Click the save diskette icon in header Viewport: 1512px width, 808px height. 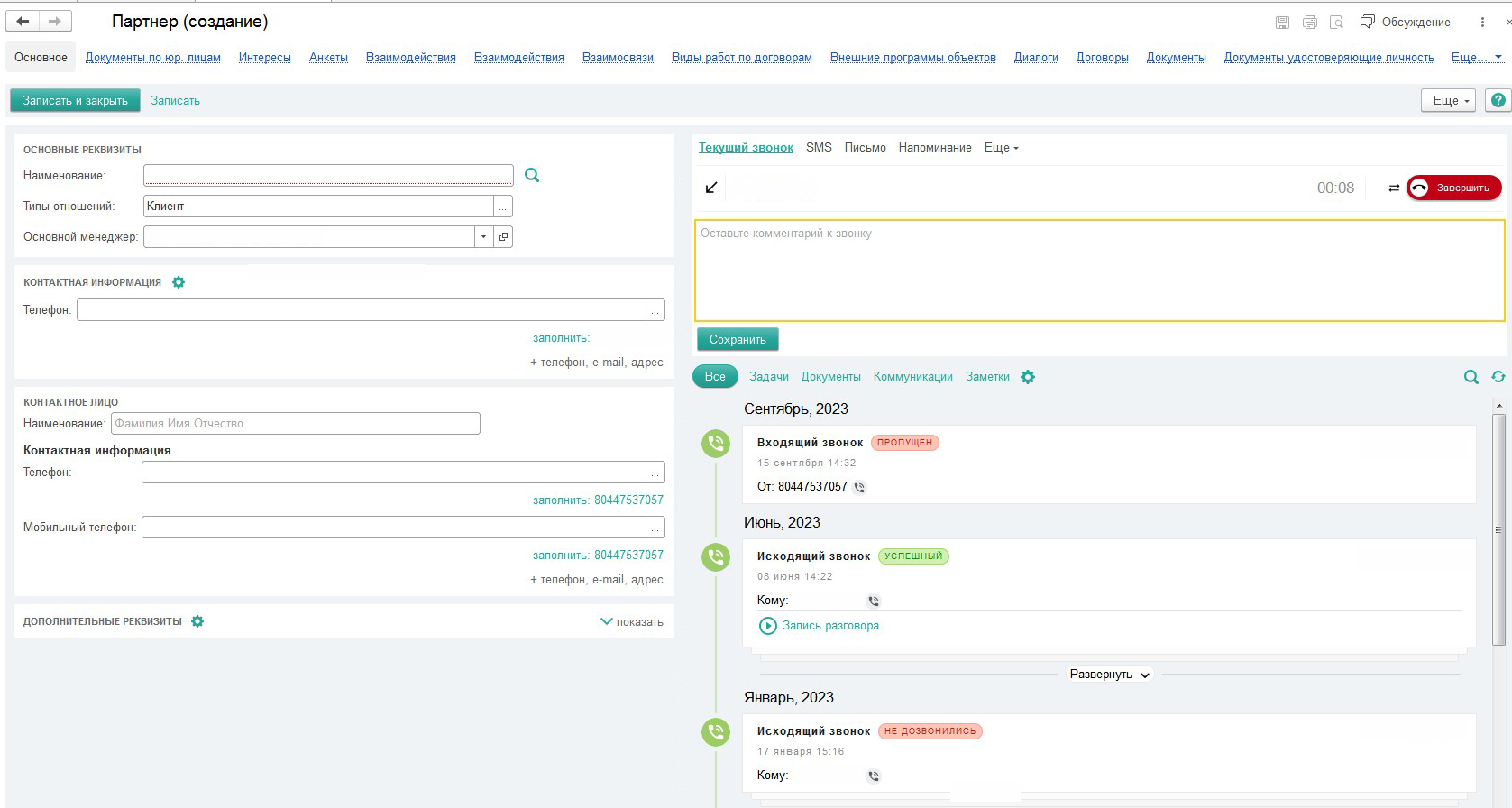click(1282, 23)
